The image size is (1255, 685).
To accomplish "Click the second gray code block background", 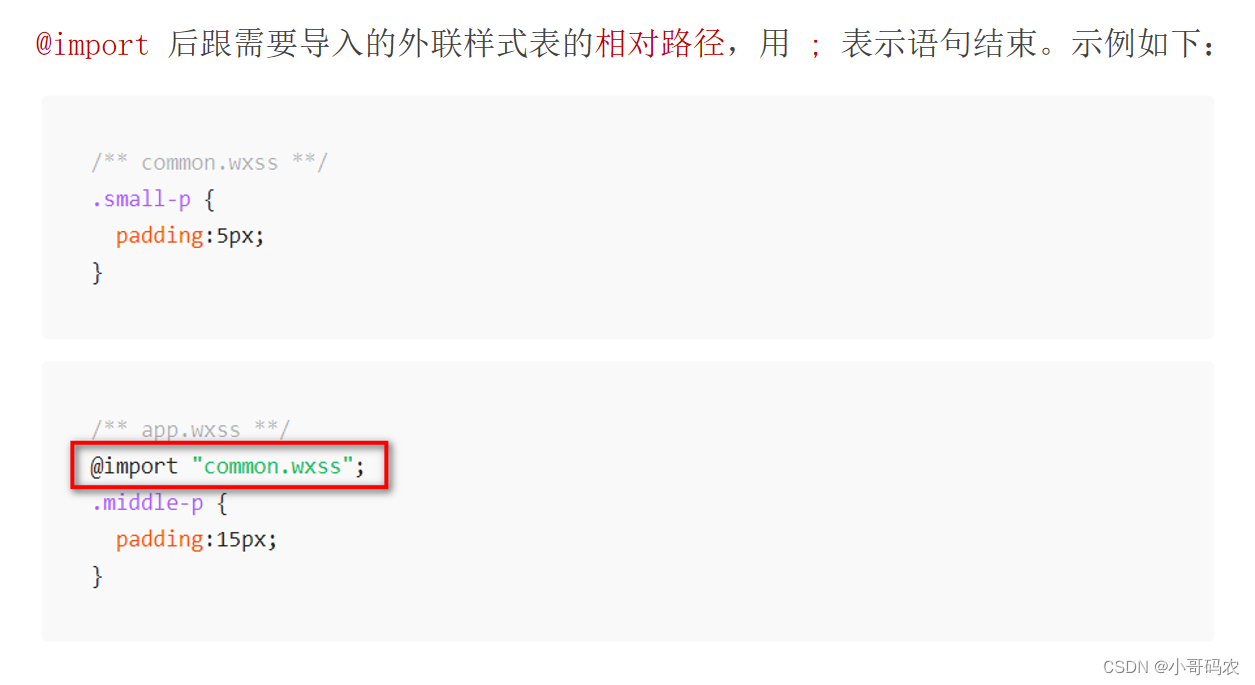I will pyautogui.click(x=627, y=501).
